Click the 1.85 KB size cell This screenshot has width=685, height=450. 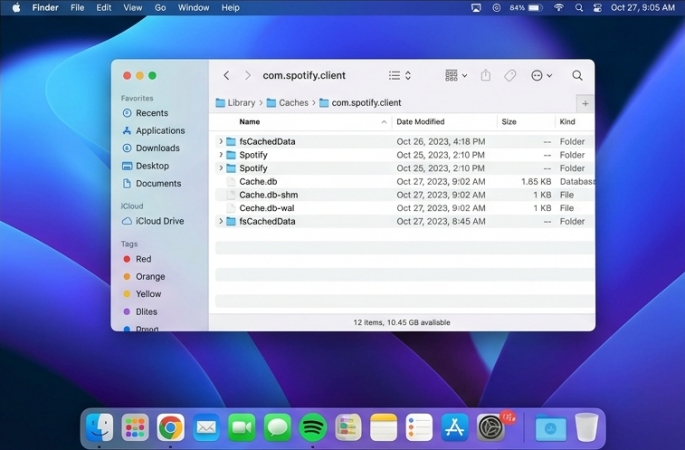point(536,181)
